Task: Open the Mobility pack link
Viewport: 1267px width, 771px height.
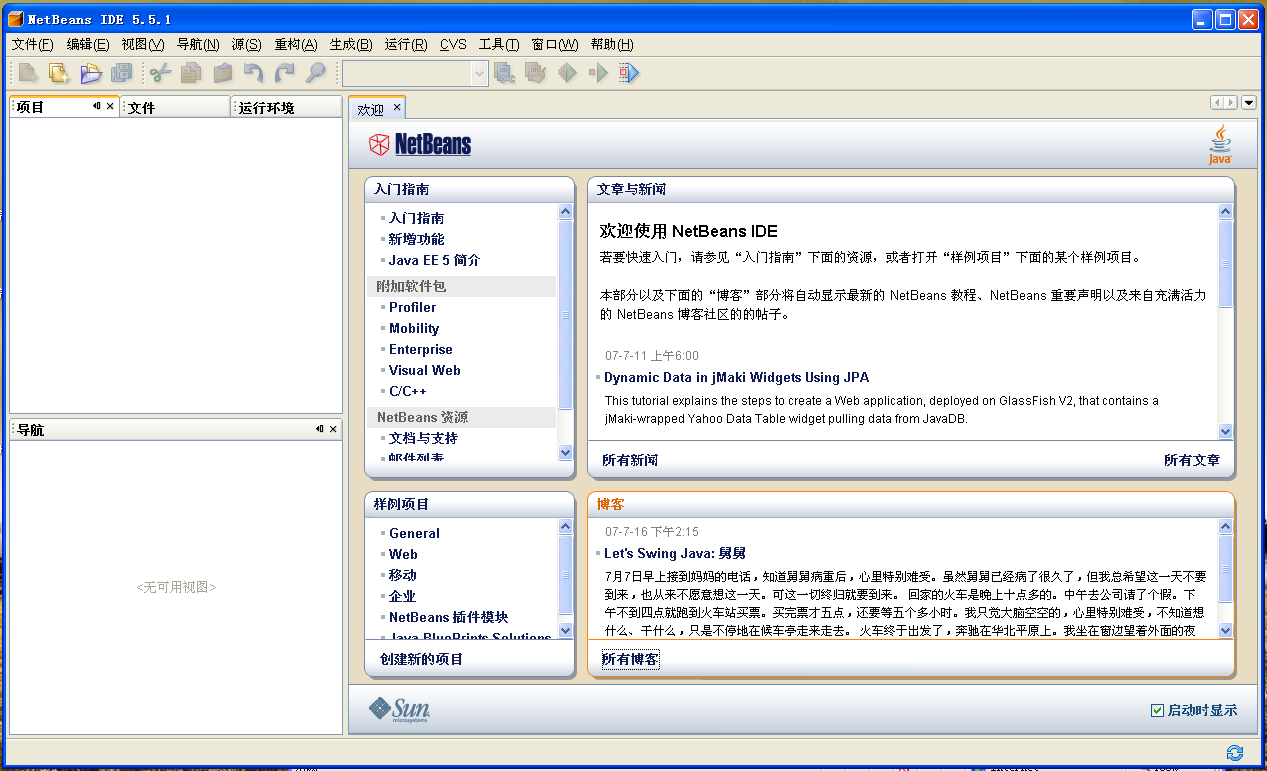Action: pyautogui.click(x=414, y=328)
